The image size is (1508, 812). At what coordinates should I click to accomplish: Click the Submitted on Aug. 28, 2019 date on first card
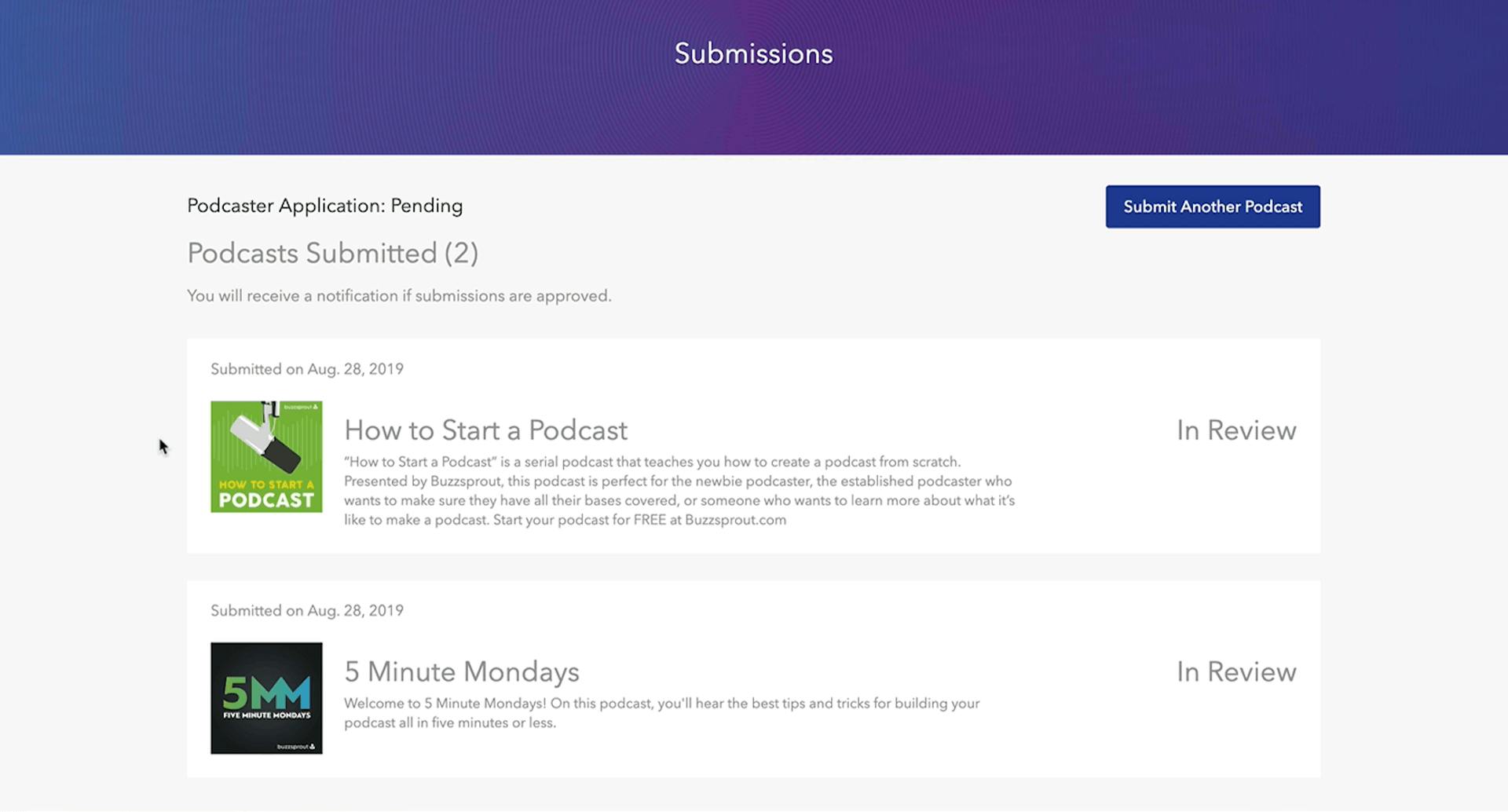306,368
